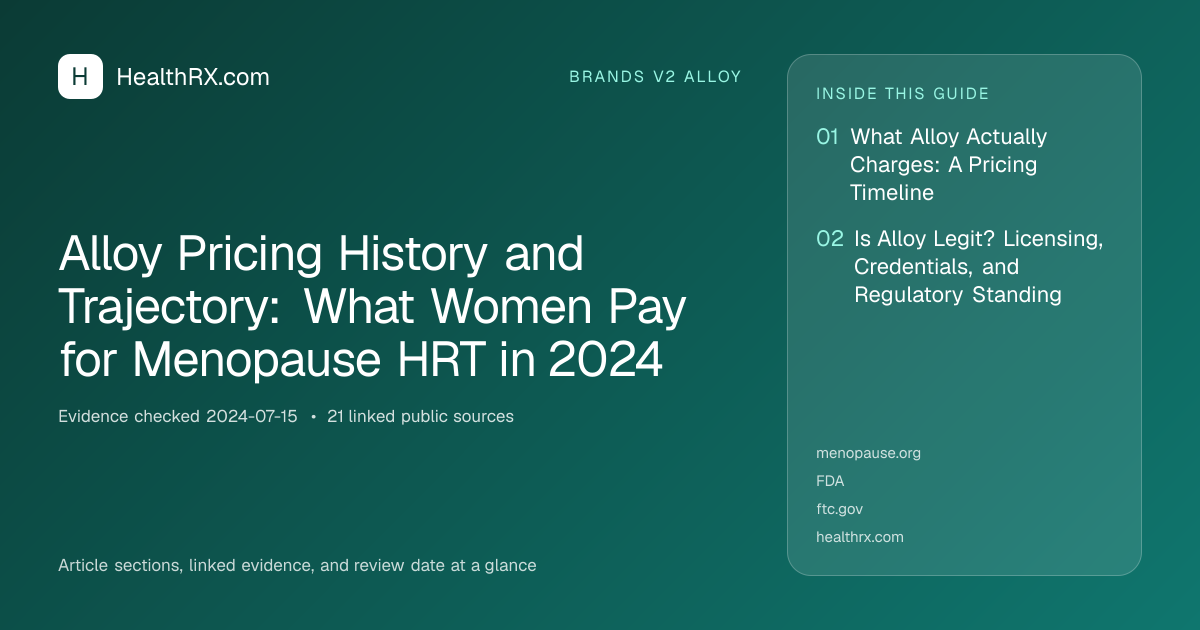This screenshot has width=1200, height=630.
Task: Open section 02 Is Alloy Legit
Action: (978, 267)
